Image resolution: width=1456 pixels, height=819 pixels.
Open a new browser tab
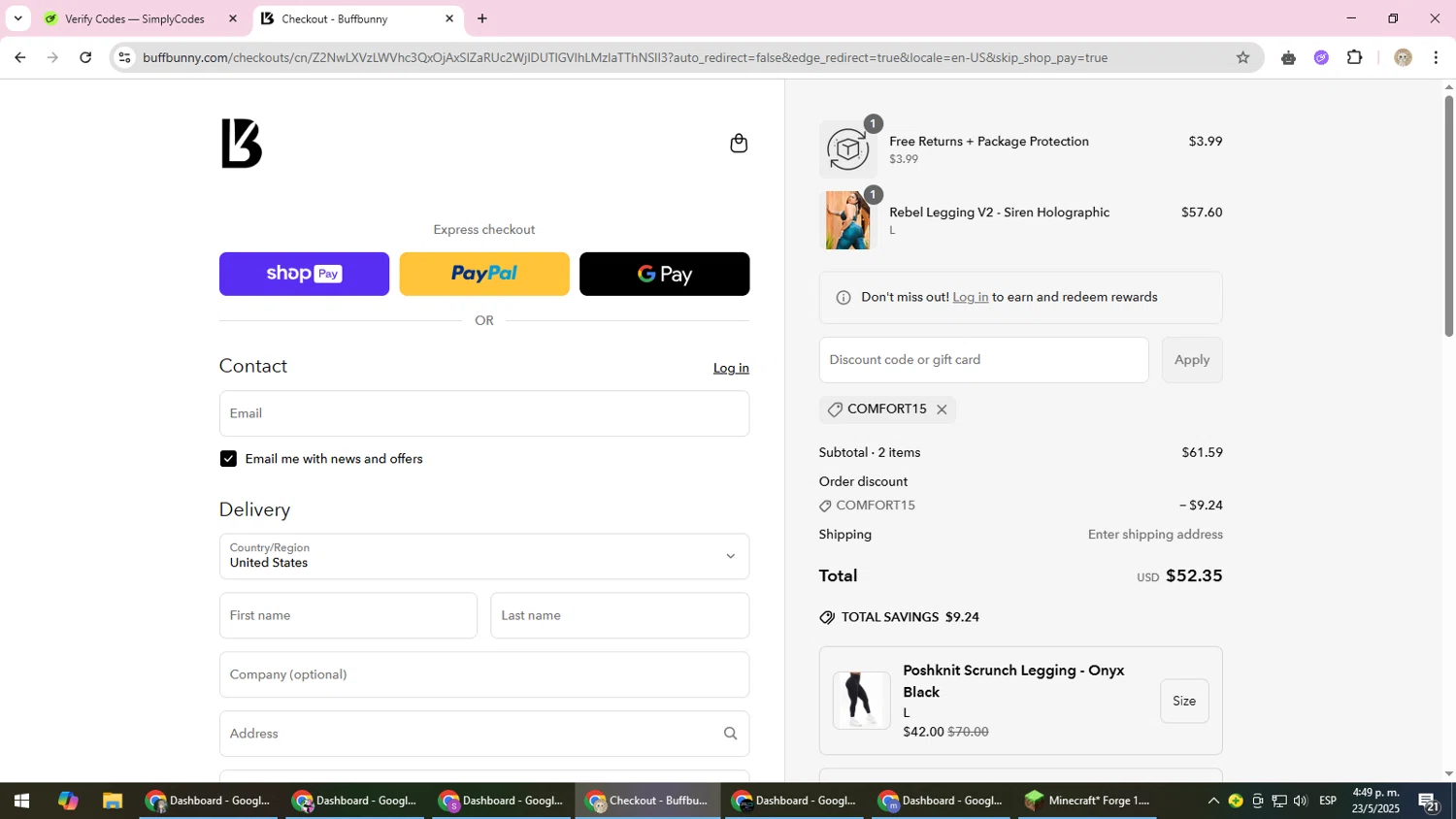(482, 18)
